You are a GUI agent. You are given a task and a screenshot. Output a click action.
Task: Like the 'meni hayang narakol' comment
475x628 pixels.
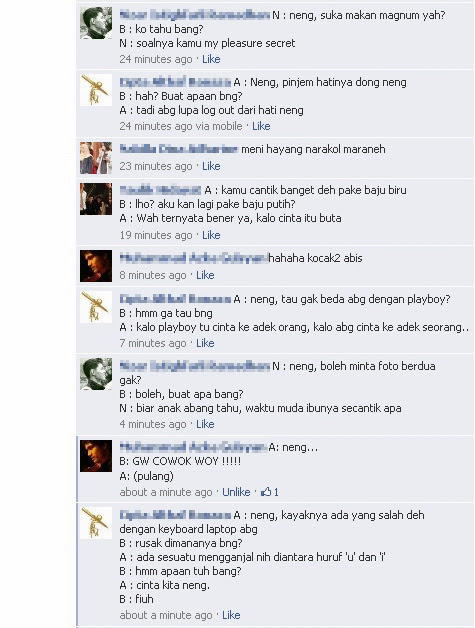[x=211, y=166]
